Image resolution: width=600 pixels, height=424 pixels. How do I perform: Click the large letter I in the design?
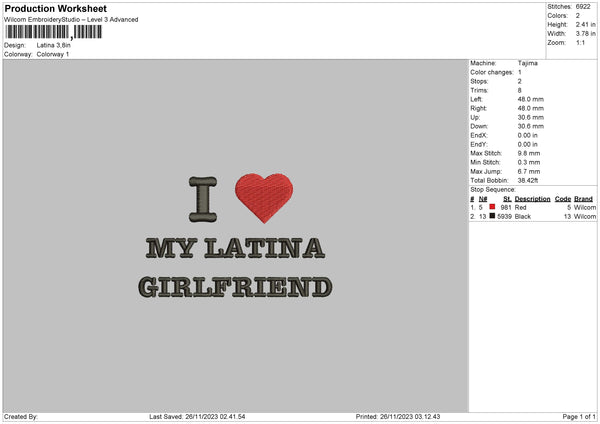[x=203, y=199]
